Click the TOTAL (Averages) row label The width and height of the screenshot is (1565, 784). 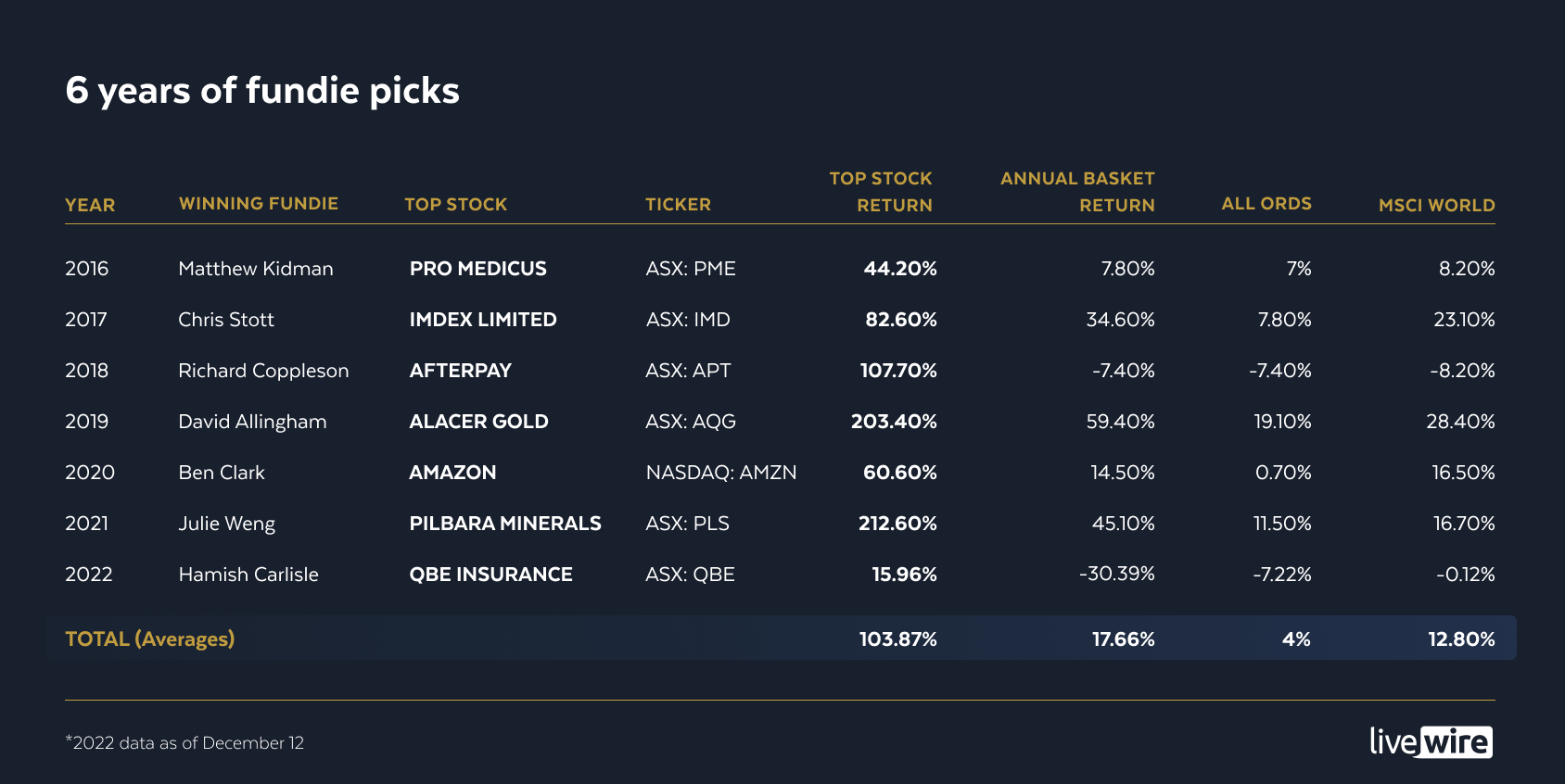click(x=149, y=639)
